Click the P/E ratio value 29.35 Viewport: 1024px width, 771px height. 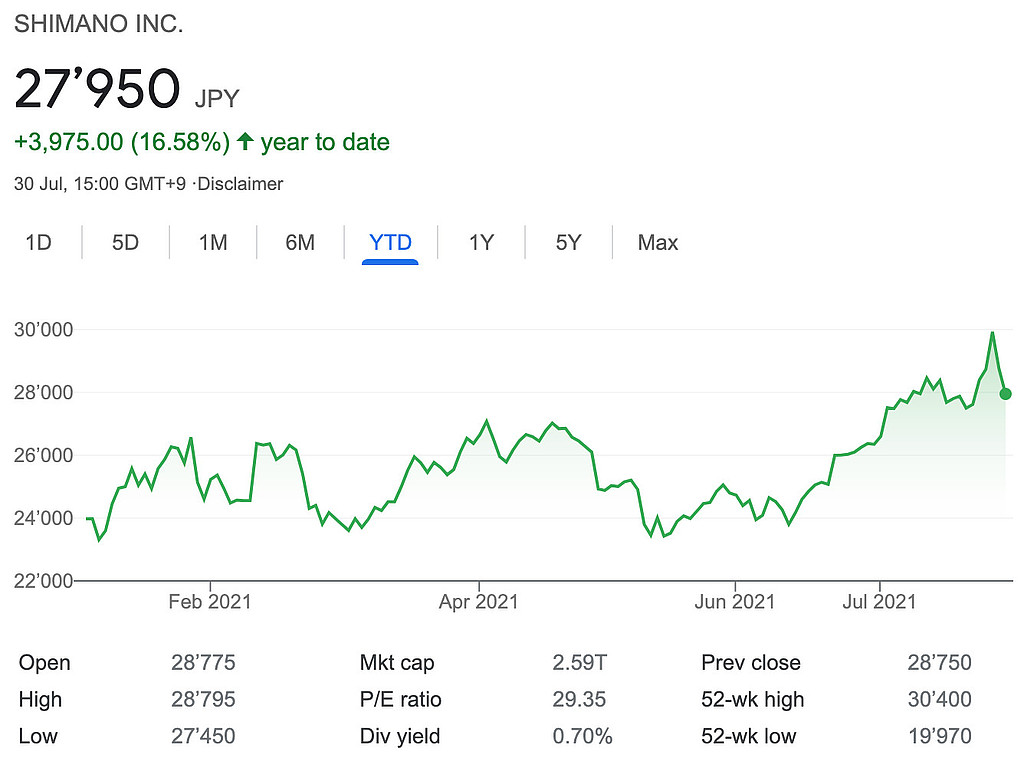[x=581, y=700]
